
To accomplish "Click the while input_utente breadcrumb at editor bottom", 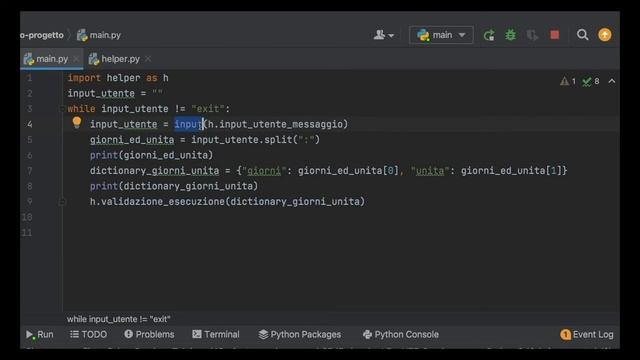I will click(x=119, y=319).
